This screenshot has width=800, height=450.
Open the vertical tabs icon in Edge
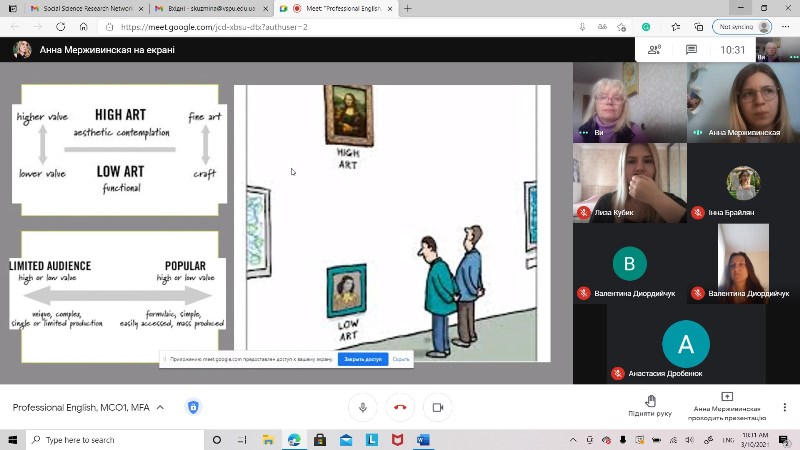click(13, 9)
